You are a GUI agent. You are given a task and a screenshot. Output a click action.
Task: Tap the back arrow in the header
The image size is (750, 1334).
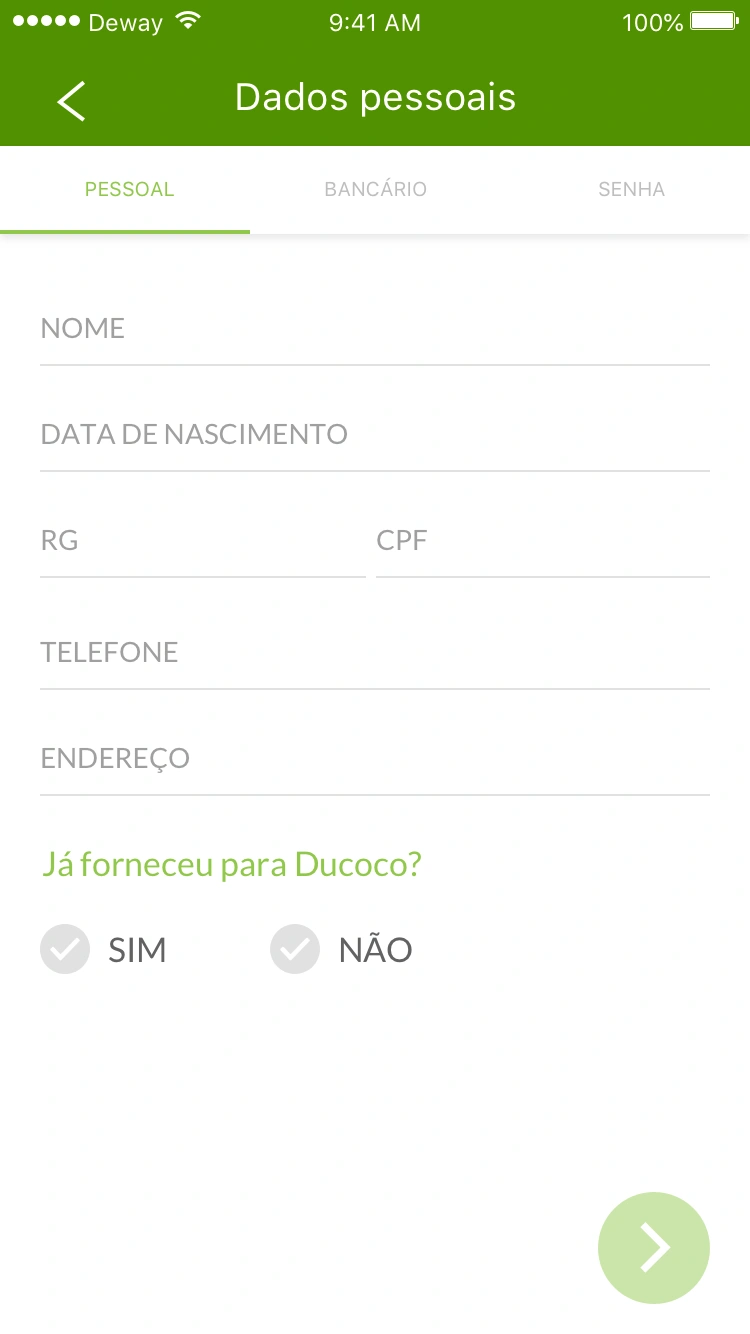[71, 101]
